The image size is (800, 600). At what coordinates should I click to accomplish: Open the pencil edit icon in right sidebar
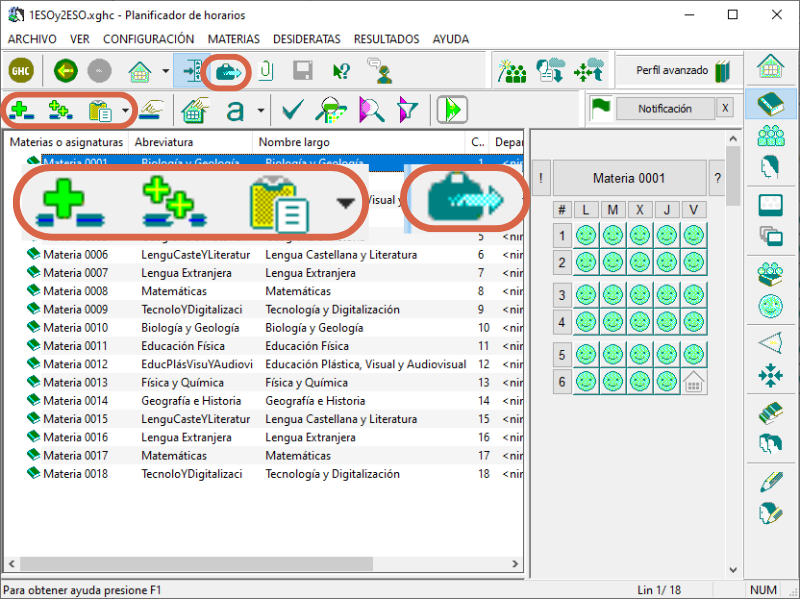point(771,482)
